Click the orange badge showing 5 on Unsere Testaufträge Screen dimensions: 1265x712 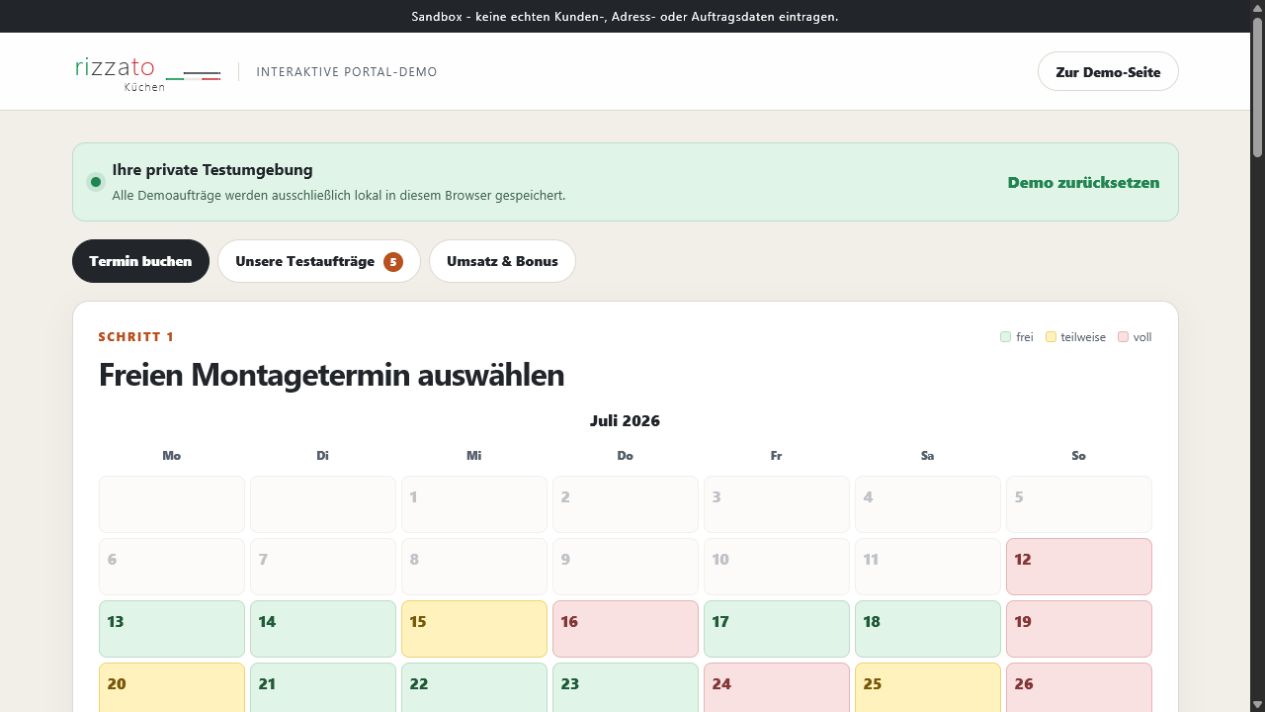tap(393, 262)
